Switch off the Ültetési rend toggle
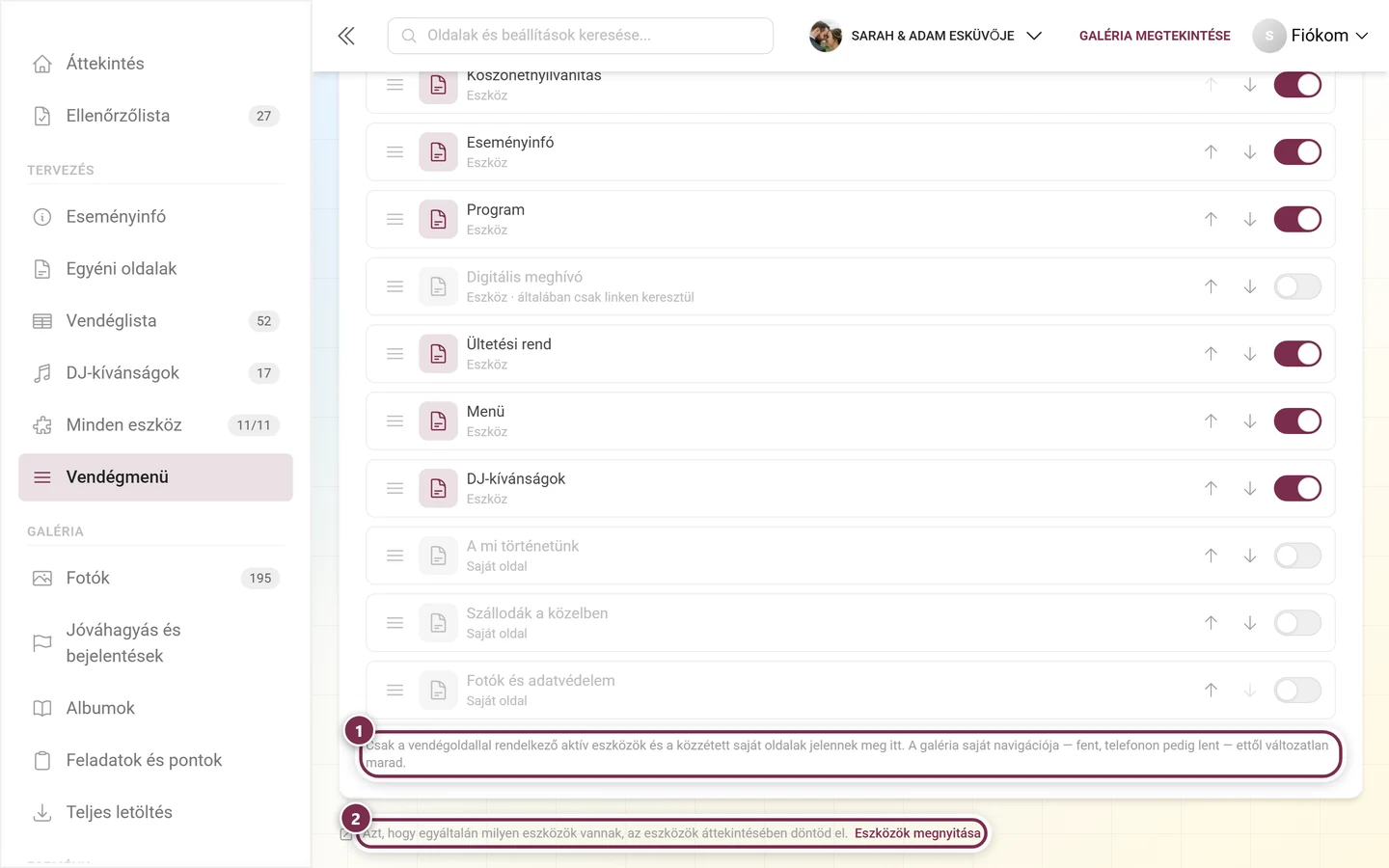Image resolution: width=1389 pixels, height=868 pixels. tap(1297, 354)
